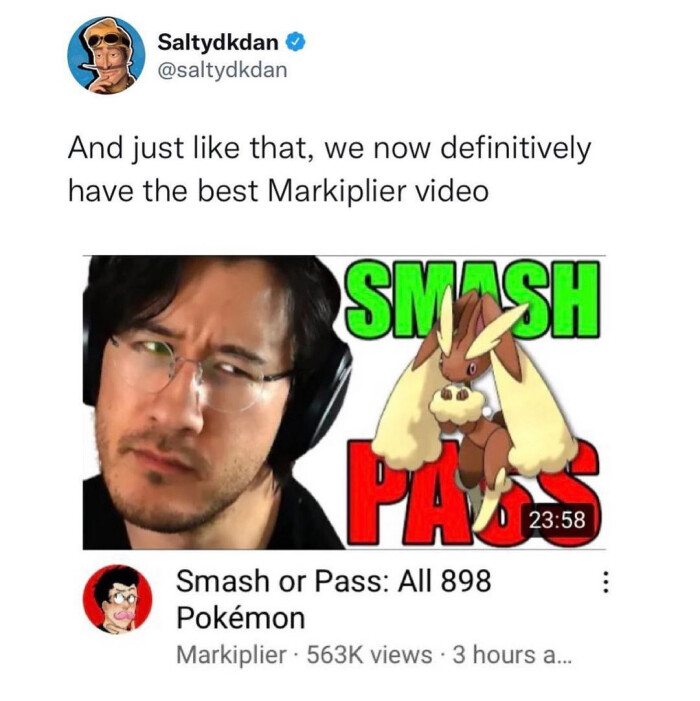Click the Markiplier channel name below title

pyautogui.click(x=232, y=655)
